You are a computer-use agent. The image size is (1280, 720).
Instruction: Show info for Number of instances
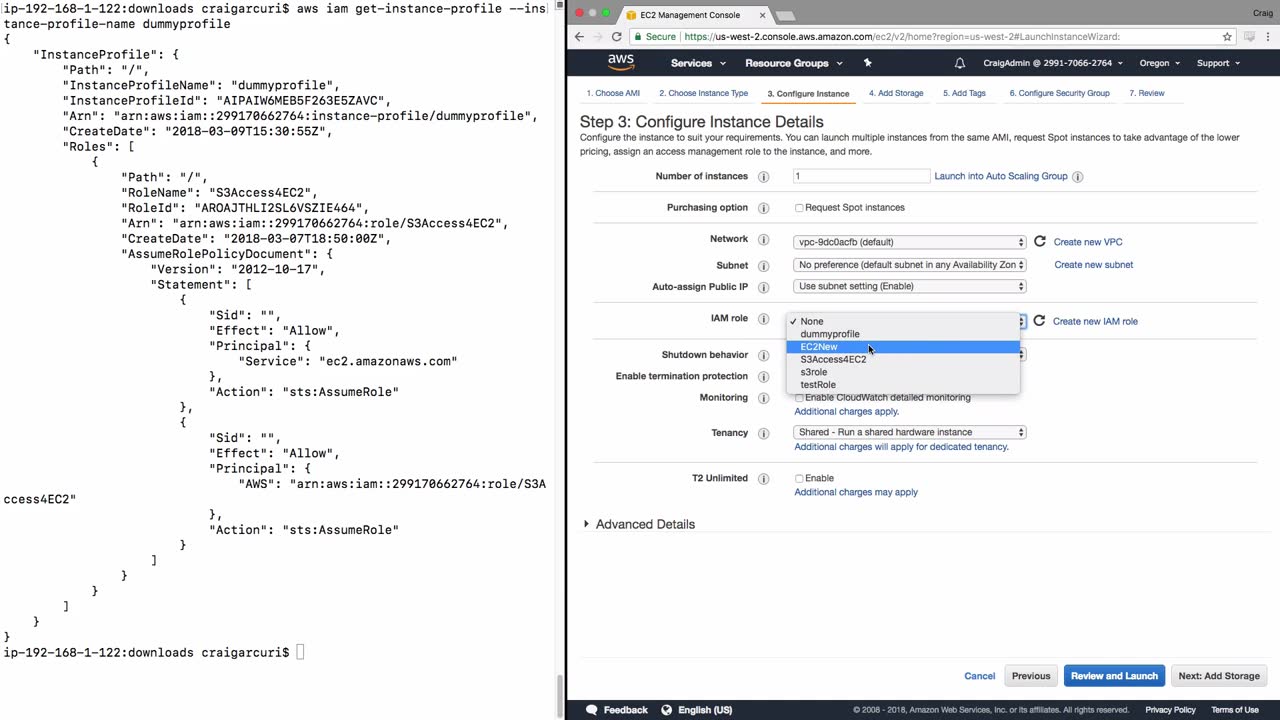763,177
